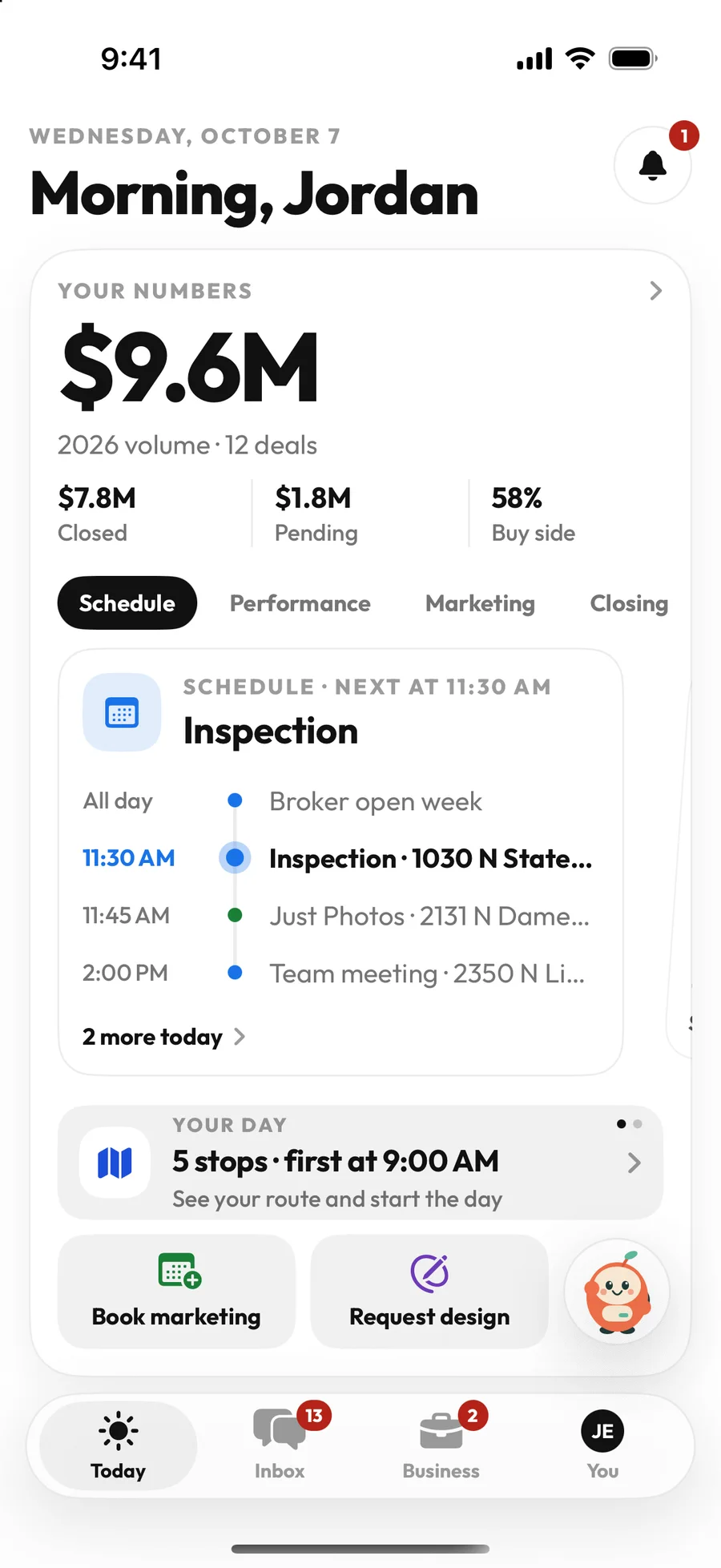The width and height of the screenshot is (721, 1568).
Task: Click the Book marketing button
Action: 176,1292
